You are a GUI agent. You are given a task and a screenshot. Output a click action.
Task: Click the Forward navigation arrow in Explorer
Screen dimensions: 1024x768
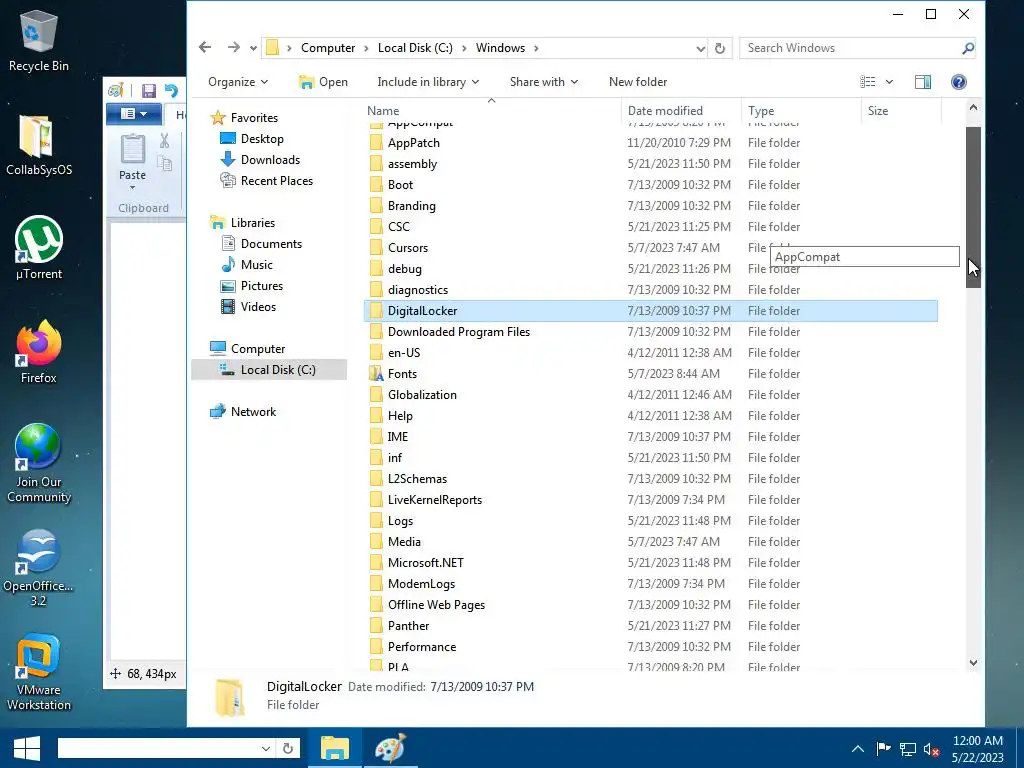233,48
